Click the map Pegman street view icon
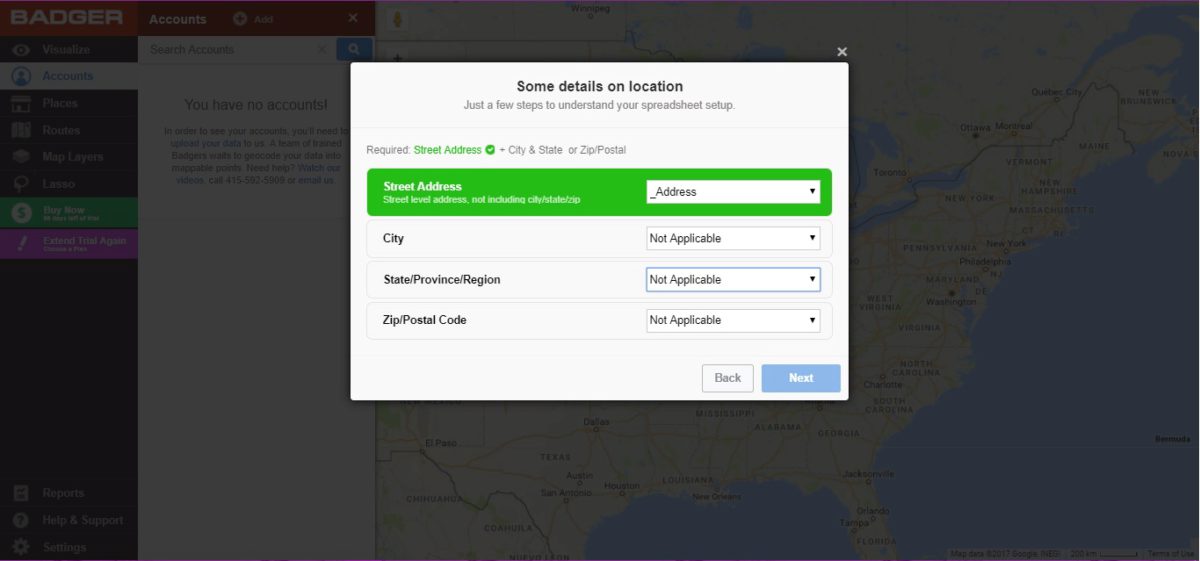The width and height of the screenshot is (1200, 561). pyautogui.click(x=397, y=20)
